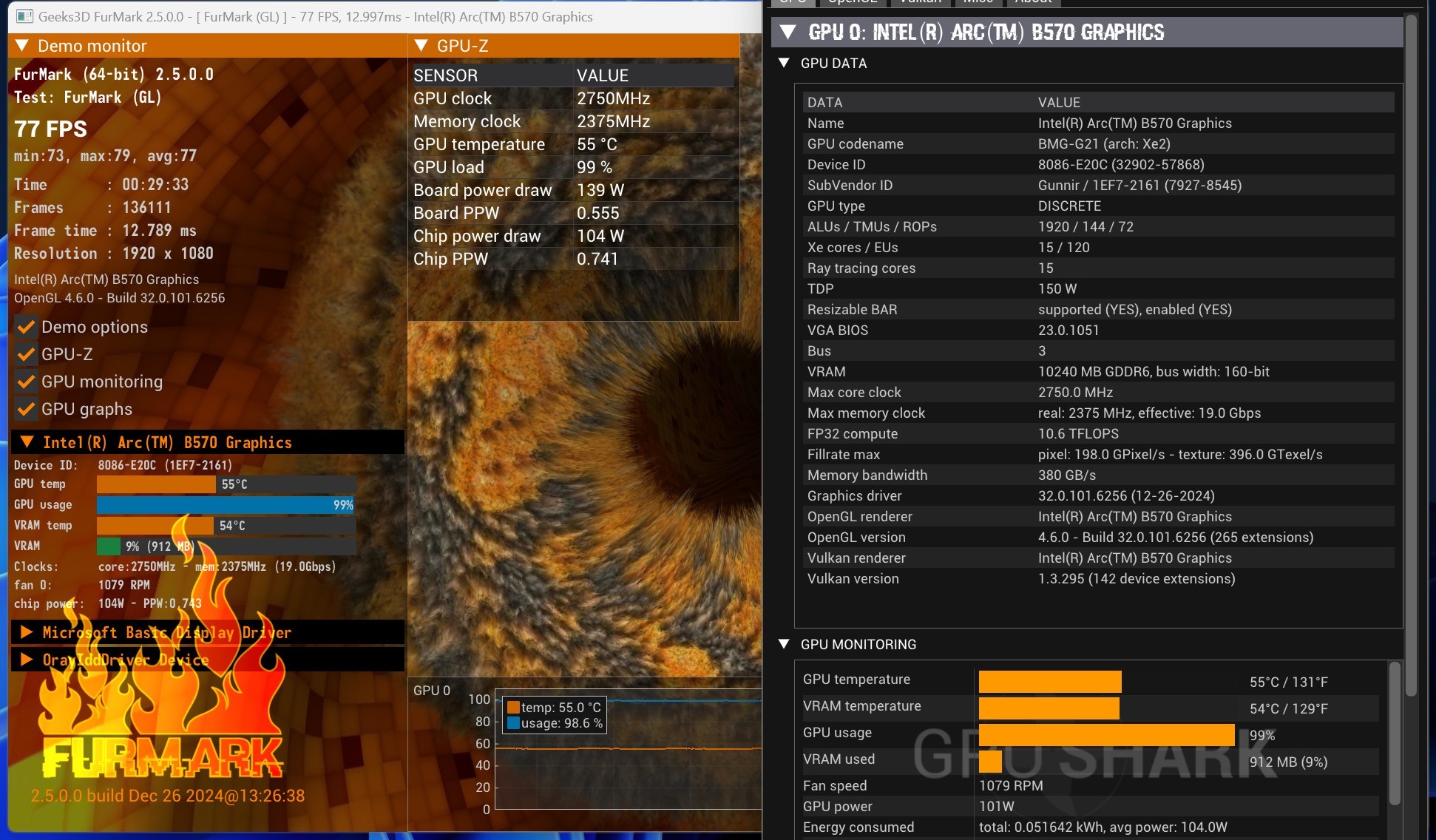Image resolution: width=1436 pixels, height=840 pixels.
Task: Select the Memory bandwidth 380 GB/s row
Action: (1098, 475)
